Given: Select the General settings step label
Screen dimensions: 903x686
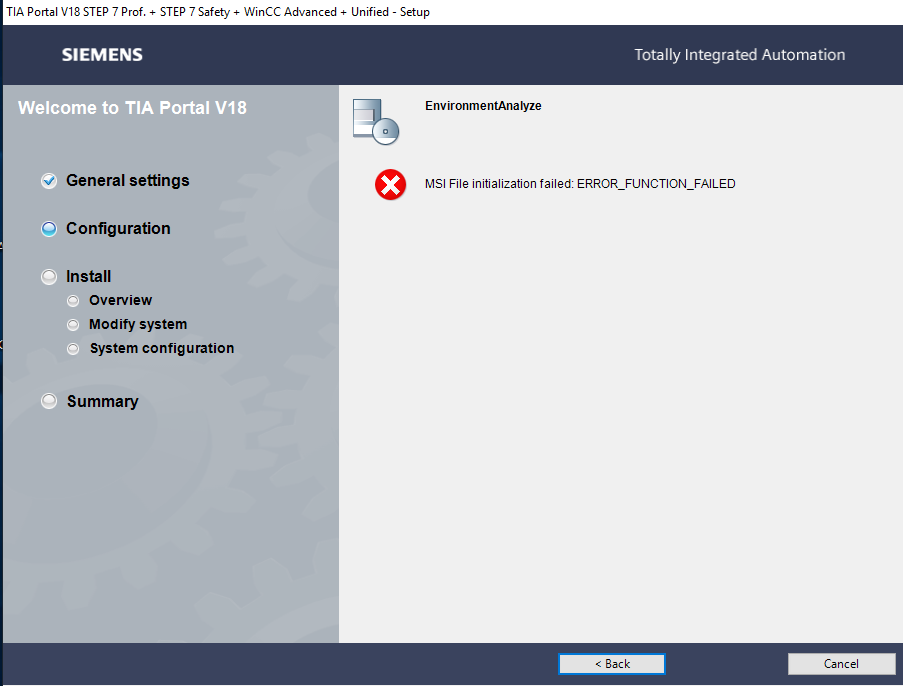Looking at the screenshot, I should [x=127, y=180].
